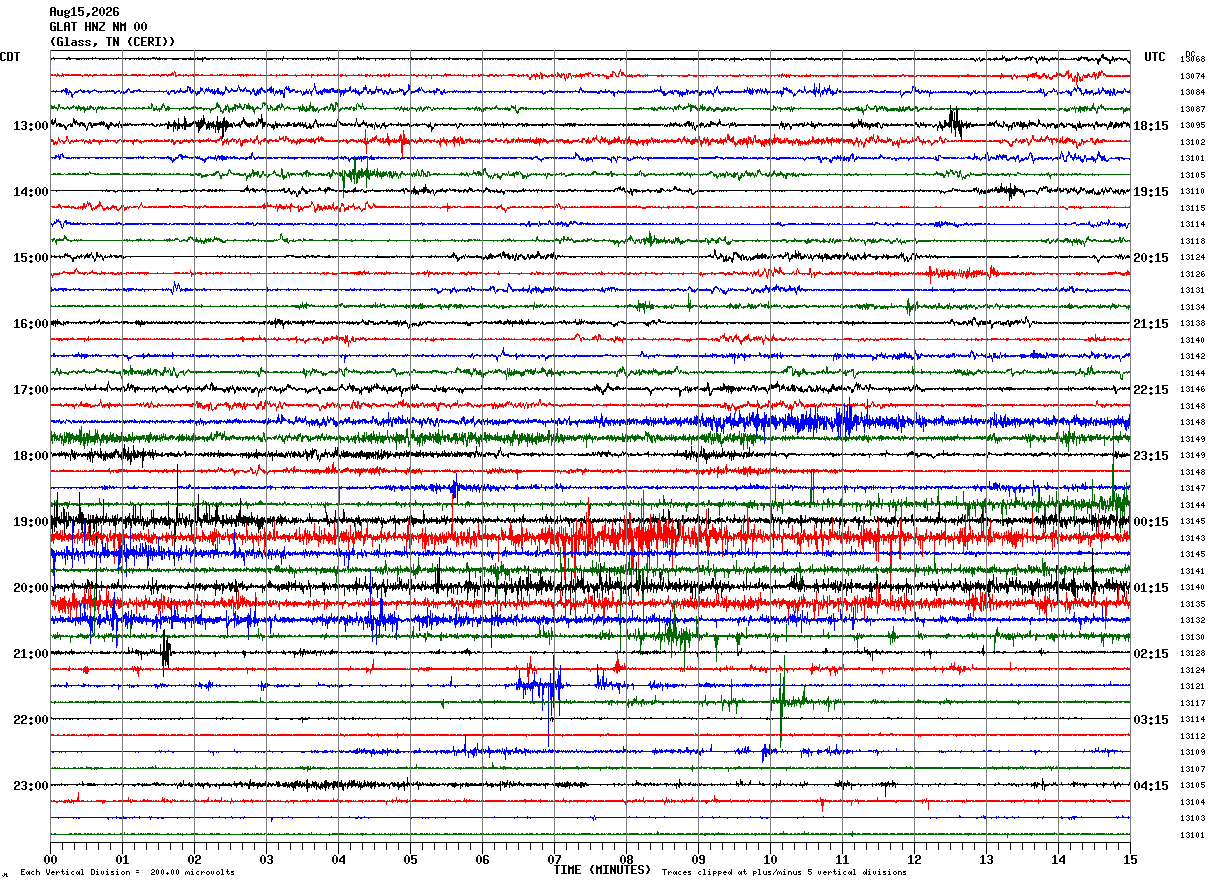Select the 13:00 CDT time label
This screenshot has height=886, width=1210.
31,126
